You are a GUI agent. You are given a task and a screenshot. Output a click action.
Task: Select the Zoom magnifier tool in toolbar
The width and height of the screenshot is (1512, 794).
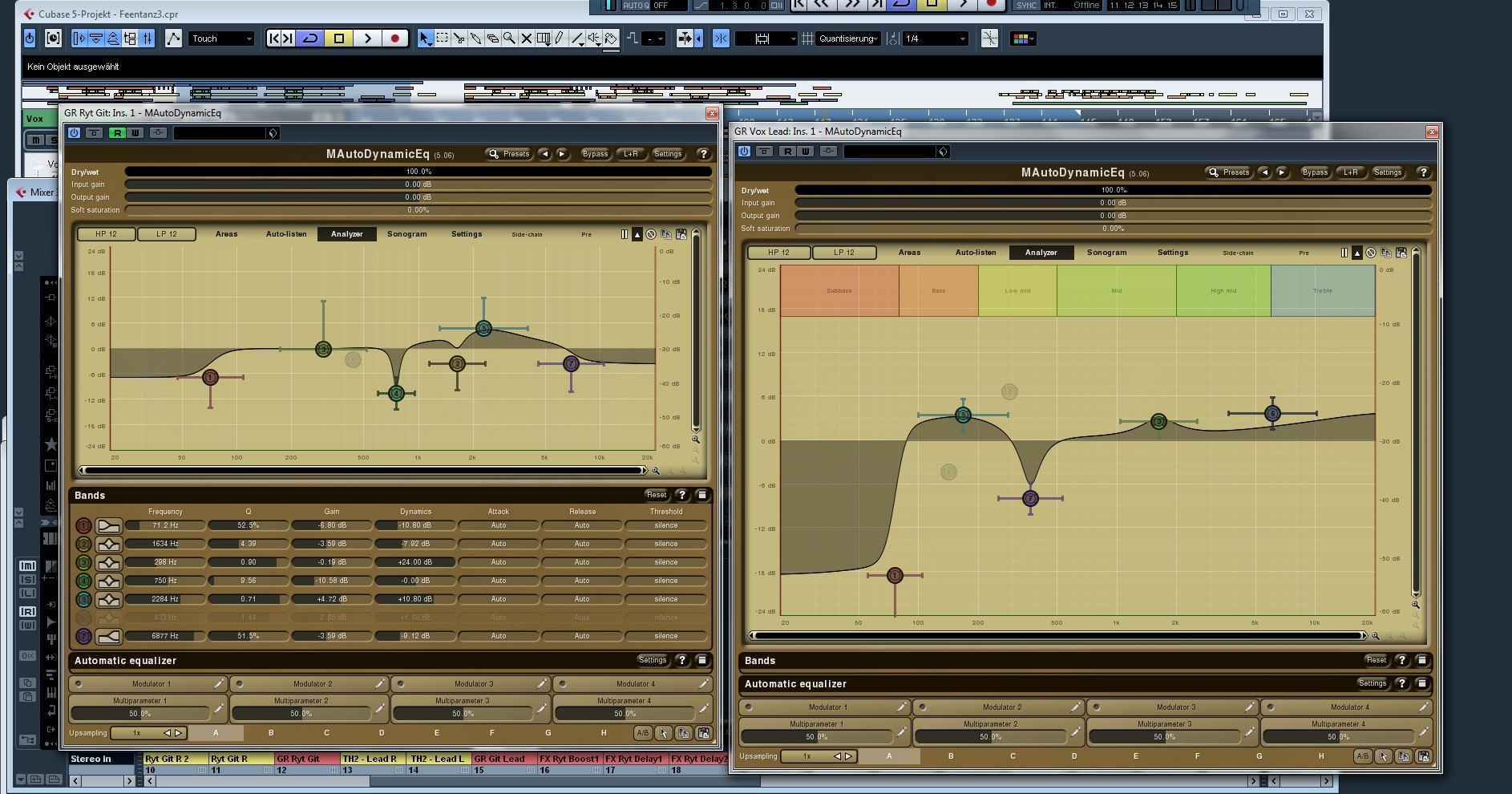[509, 38]
